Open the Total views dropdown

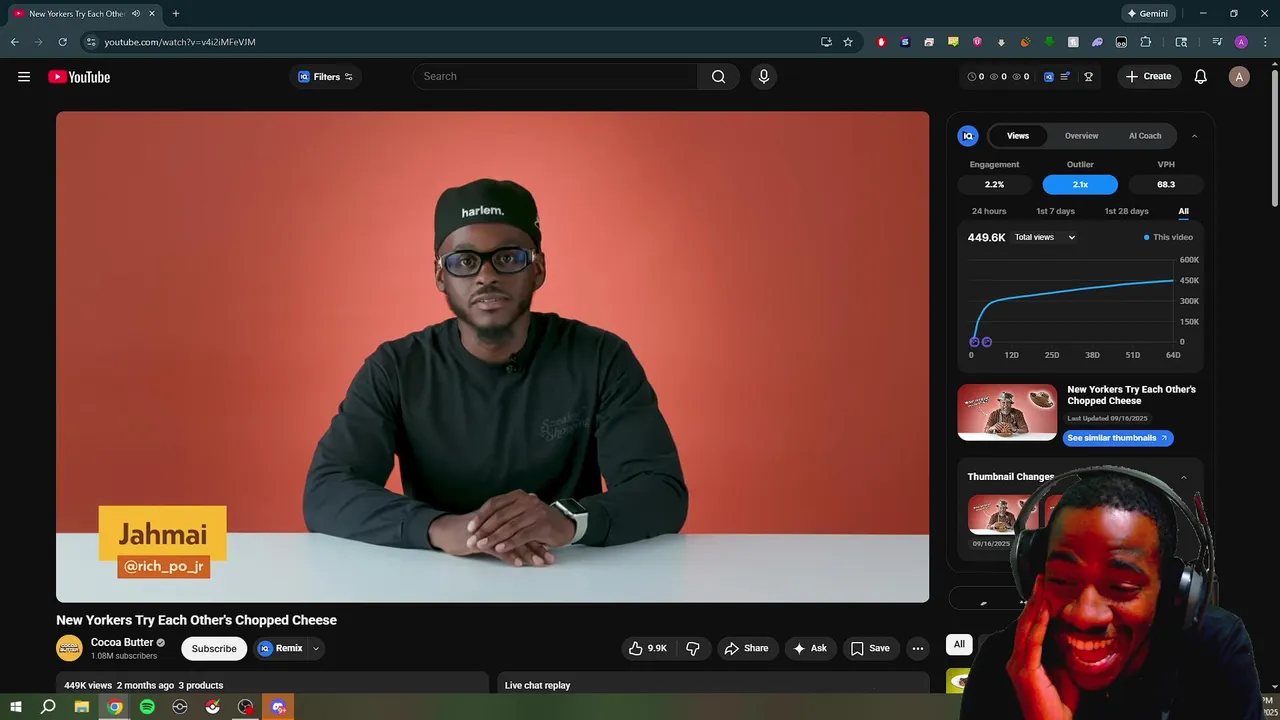[1045, 238]
